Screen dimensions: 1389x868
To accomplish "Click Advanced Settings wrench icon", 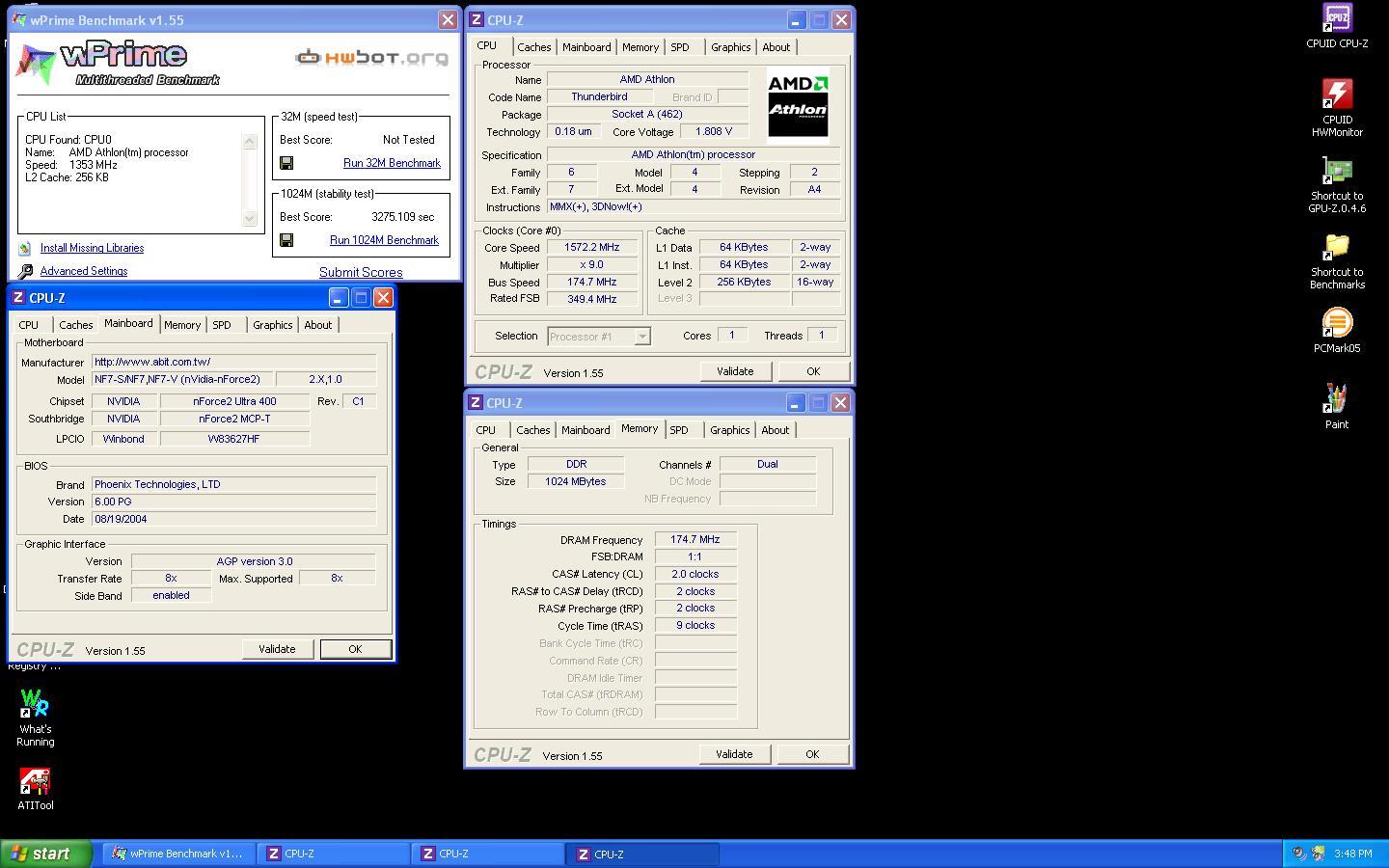I will coord(25,272).
